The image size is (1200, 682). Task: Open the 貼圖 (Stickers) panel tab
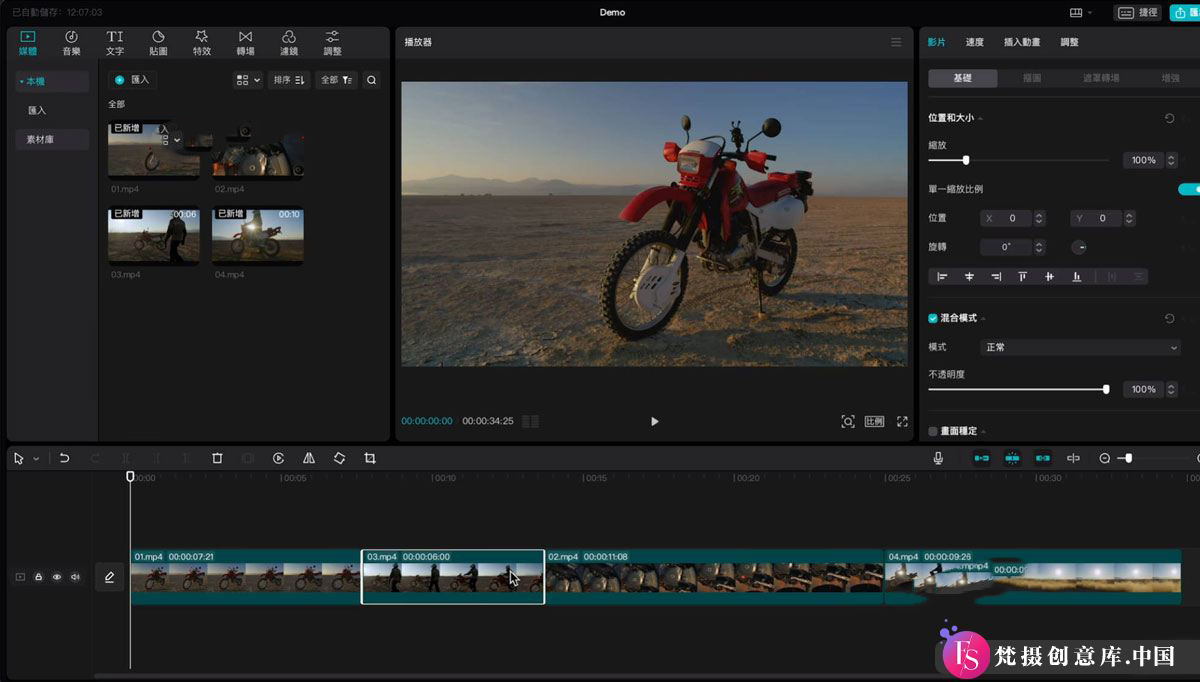(x=158, y=43)
